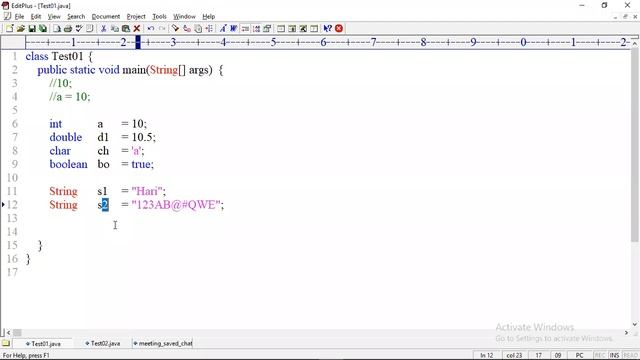This screenshot has height=360, width=640.
Task: Click the vertical scrollbar thumb
Action: pyautogui.click(x=634, y=145)
